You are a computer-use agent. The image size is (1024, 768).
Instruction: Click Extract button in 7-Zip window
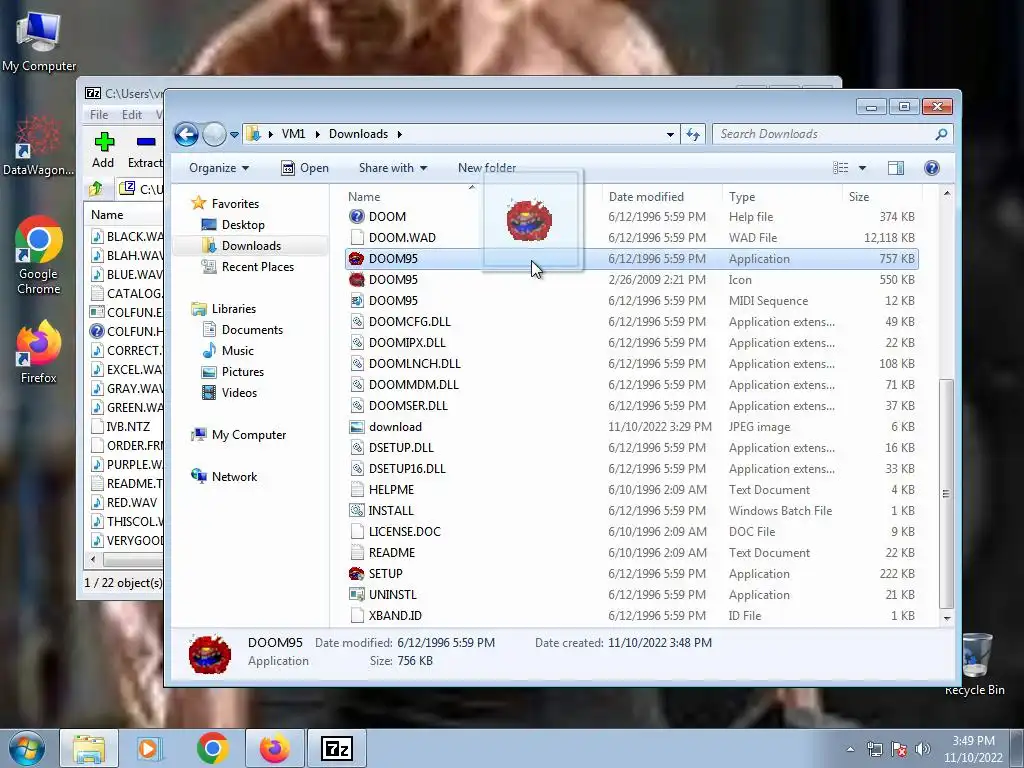[145, 150]
